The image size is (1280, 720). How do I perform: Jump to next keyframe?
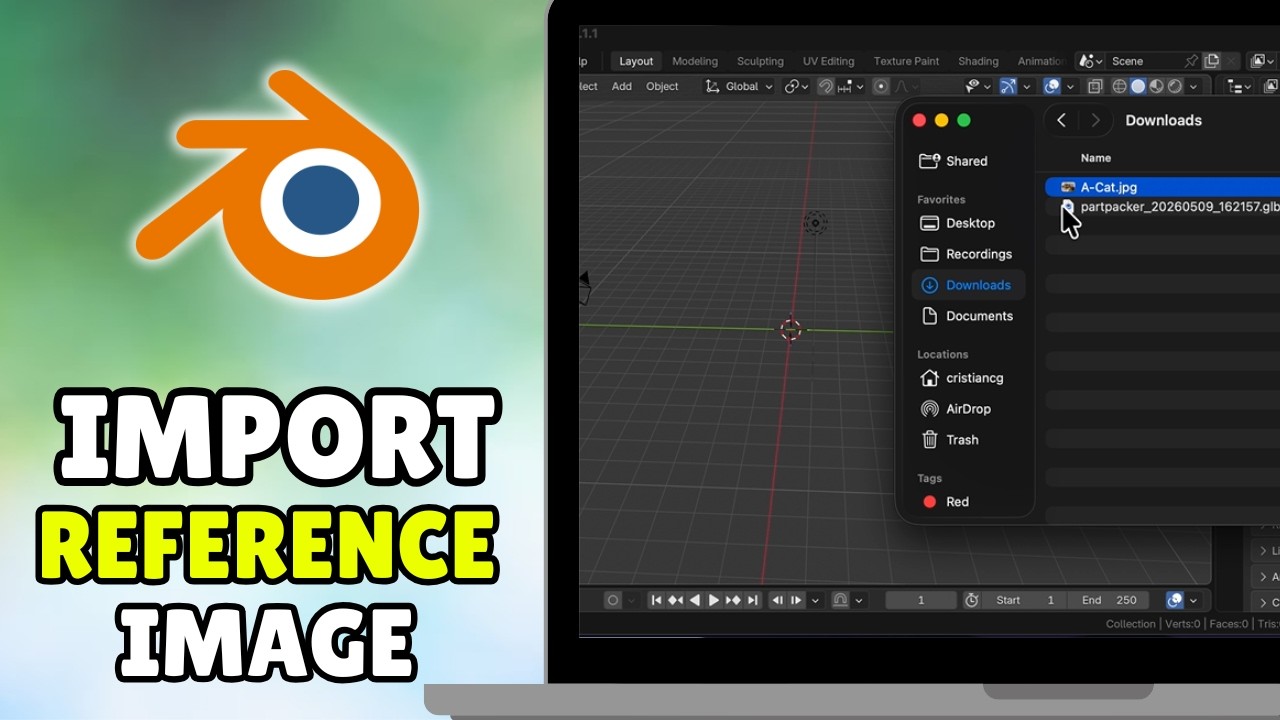point(734,600)
